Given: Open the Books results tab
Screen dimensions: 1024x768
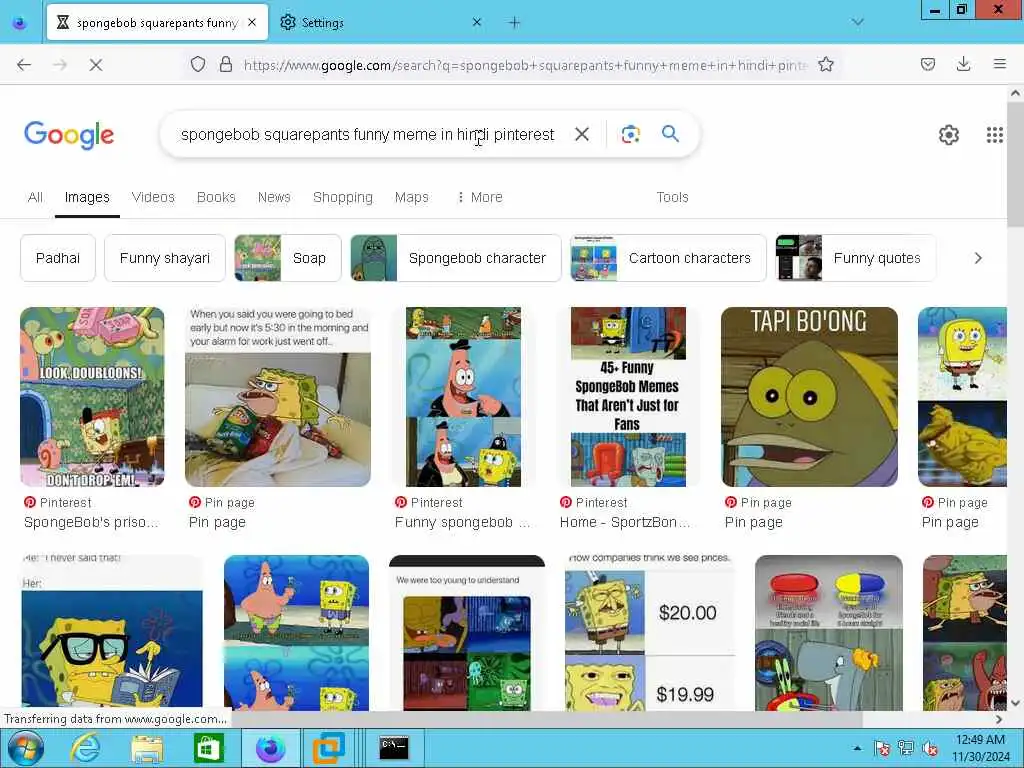Looking at the screenshot, I should [216, 197].
